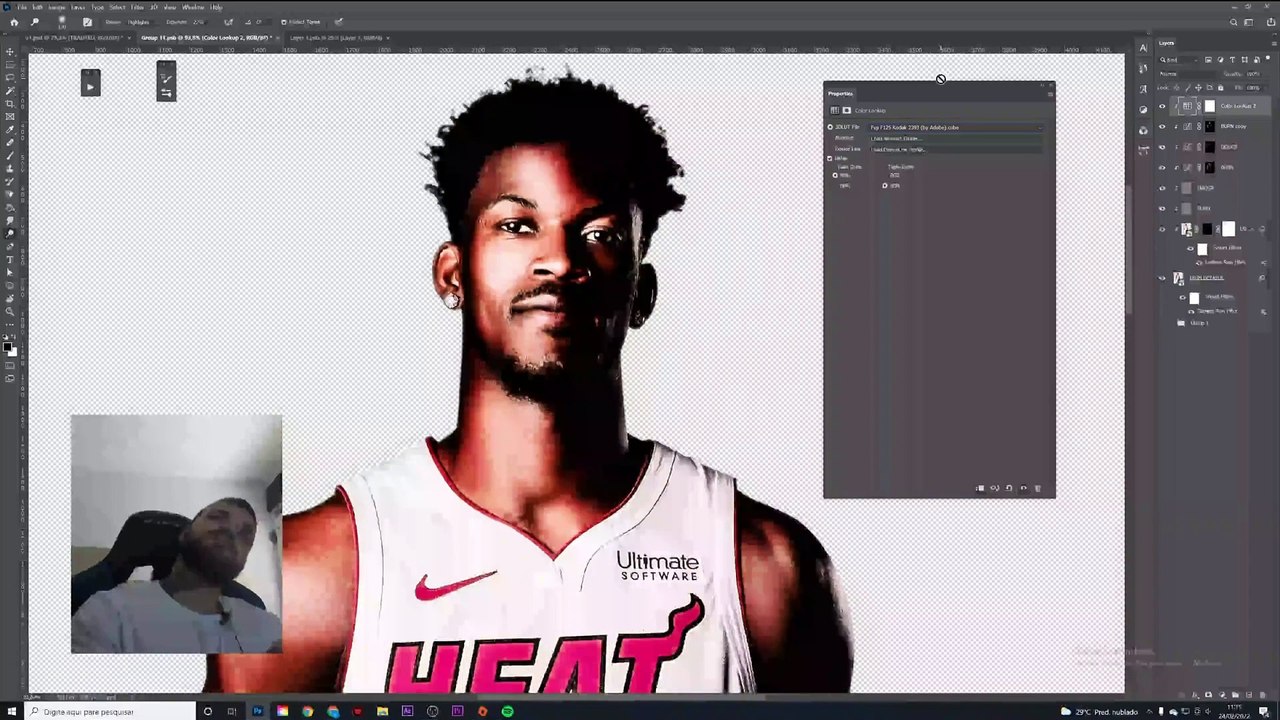Image resolution: width=1280 pixels, height=720 pixels.
Task: Select the RGB data order radio button
Action: (835, 175)
